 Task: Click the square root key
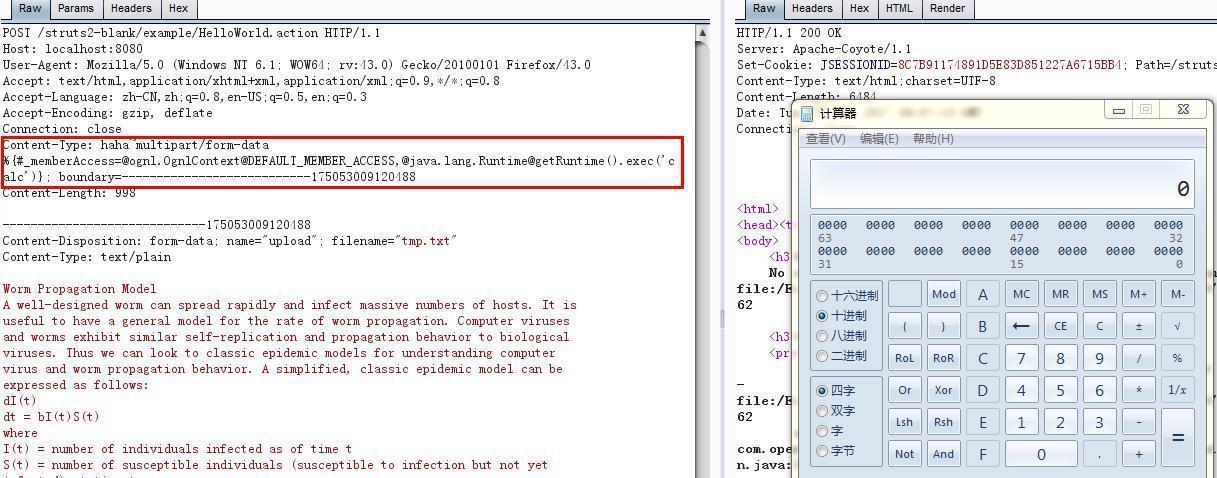pos(1177,326)
